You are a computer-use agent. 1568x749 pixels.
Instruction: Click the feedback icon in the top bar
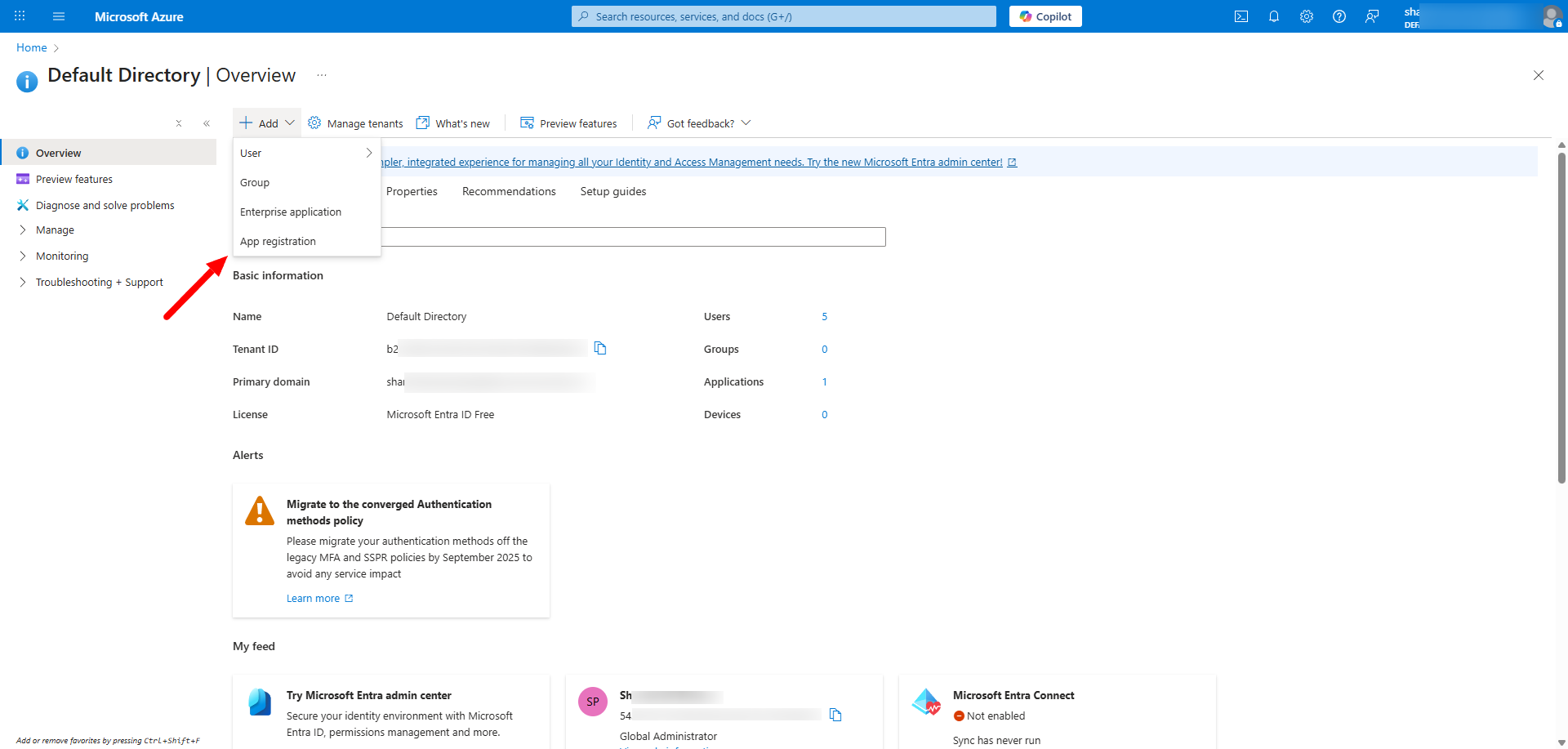pos(1372,16)
